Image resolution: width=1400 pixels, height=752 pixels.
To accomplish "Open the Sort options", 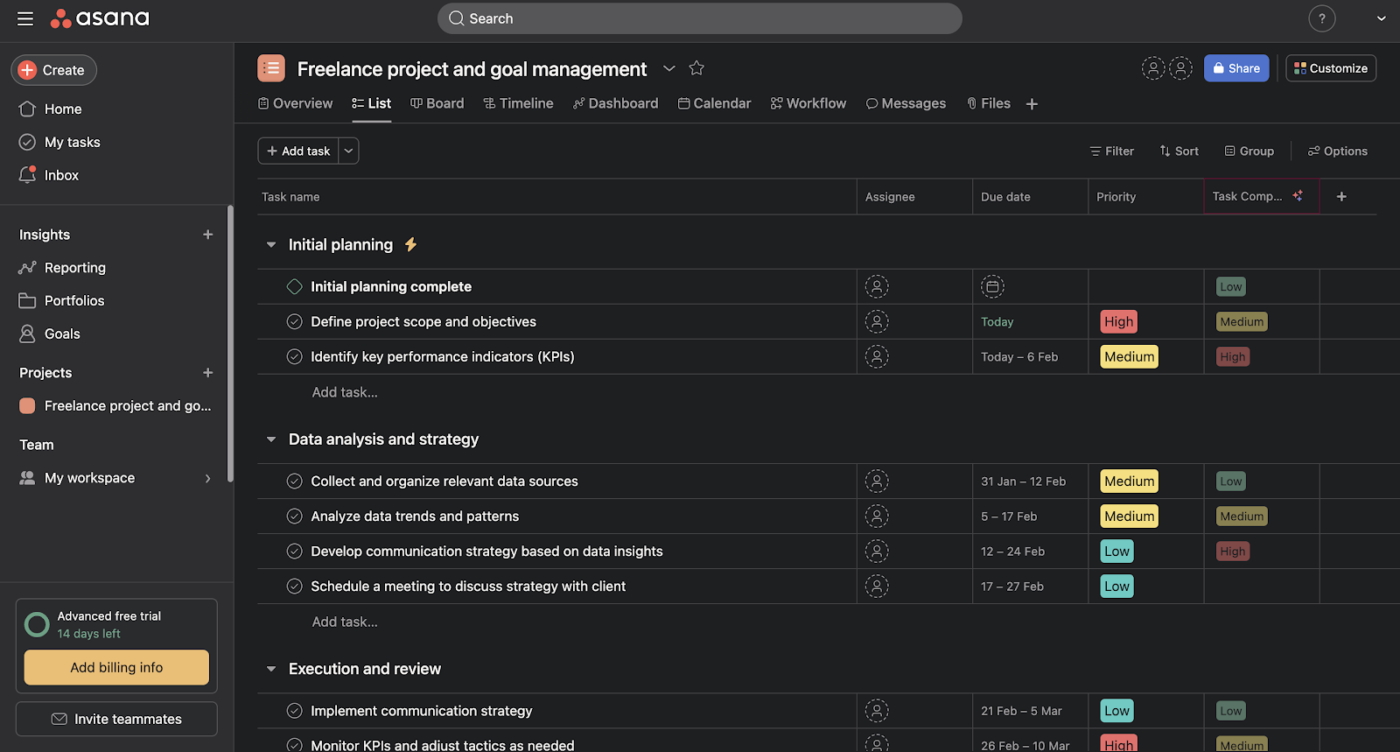I will tap(1179, 151).
